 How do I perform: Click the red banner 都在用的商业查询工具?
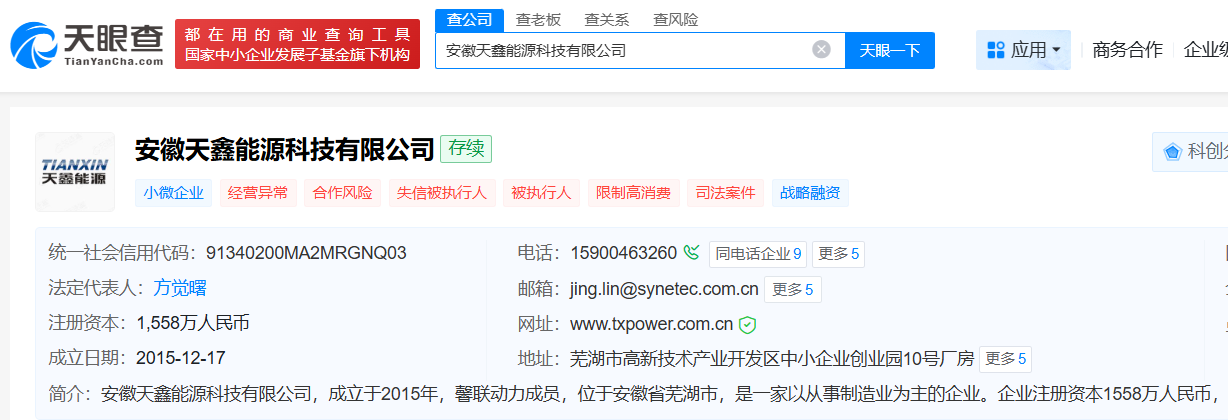tap(297, 44)
